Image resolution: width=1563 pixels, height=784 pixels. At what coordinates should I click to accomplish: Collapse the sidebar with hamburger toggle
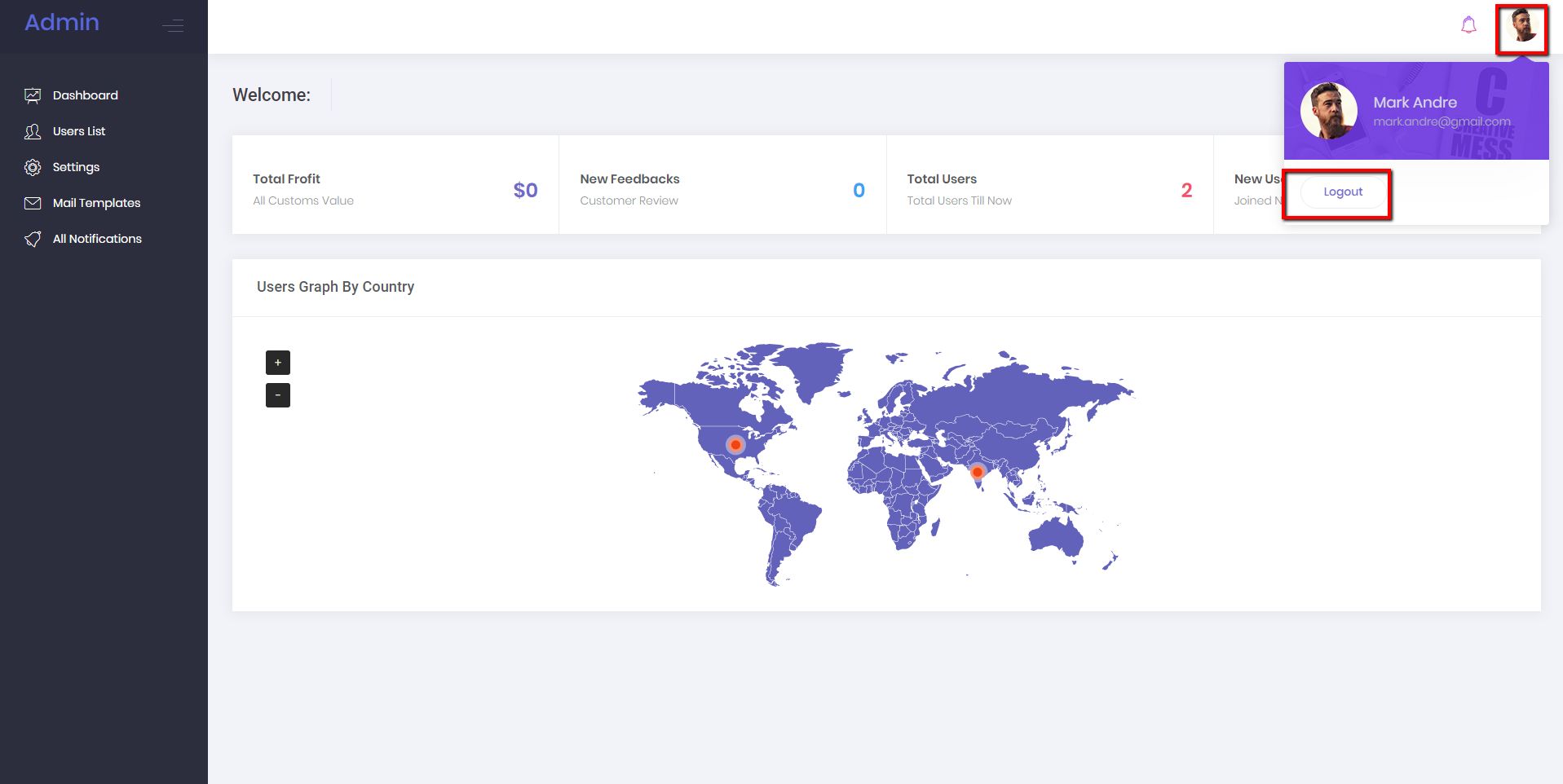pyautogui.click(x=173, y=26)
